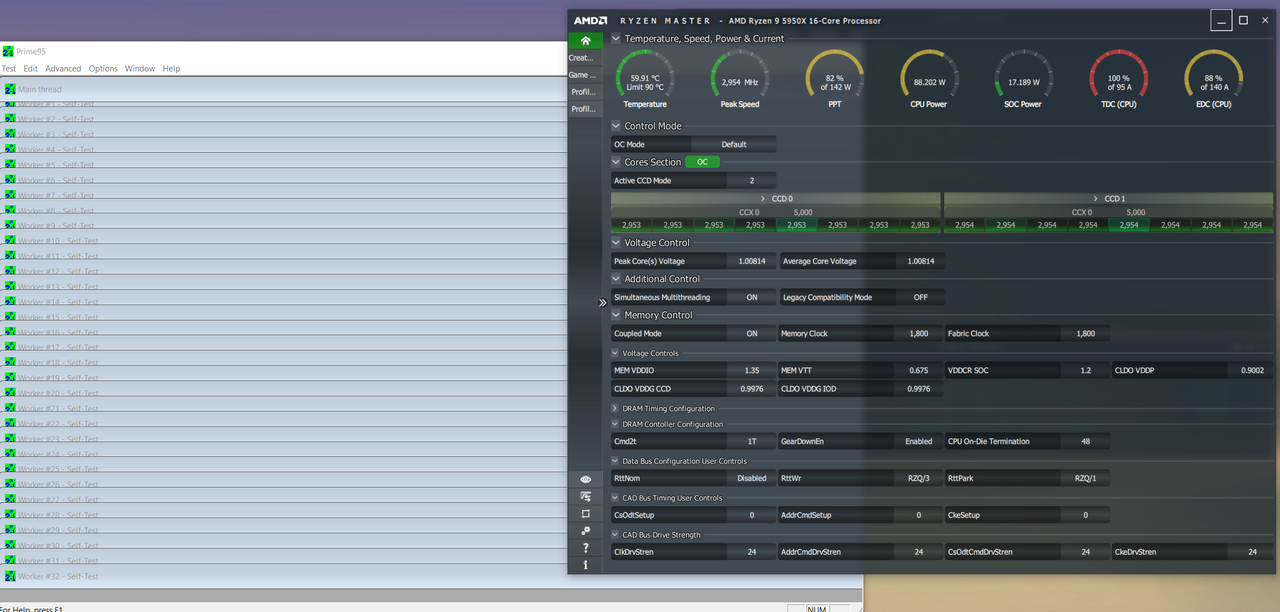Click the import/export arrows sidebar icon

[x=585, y=497]
